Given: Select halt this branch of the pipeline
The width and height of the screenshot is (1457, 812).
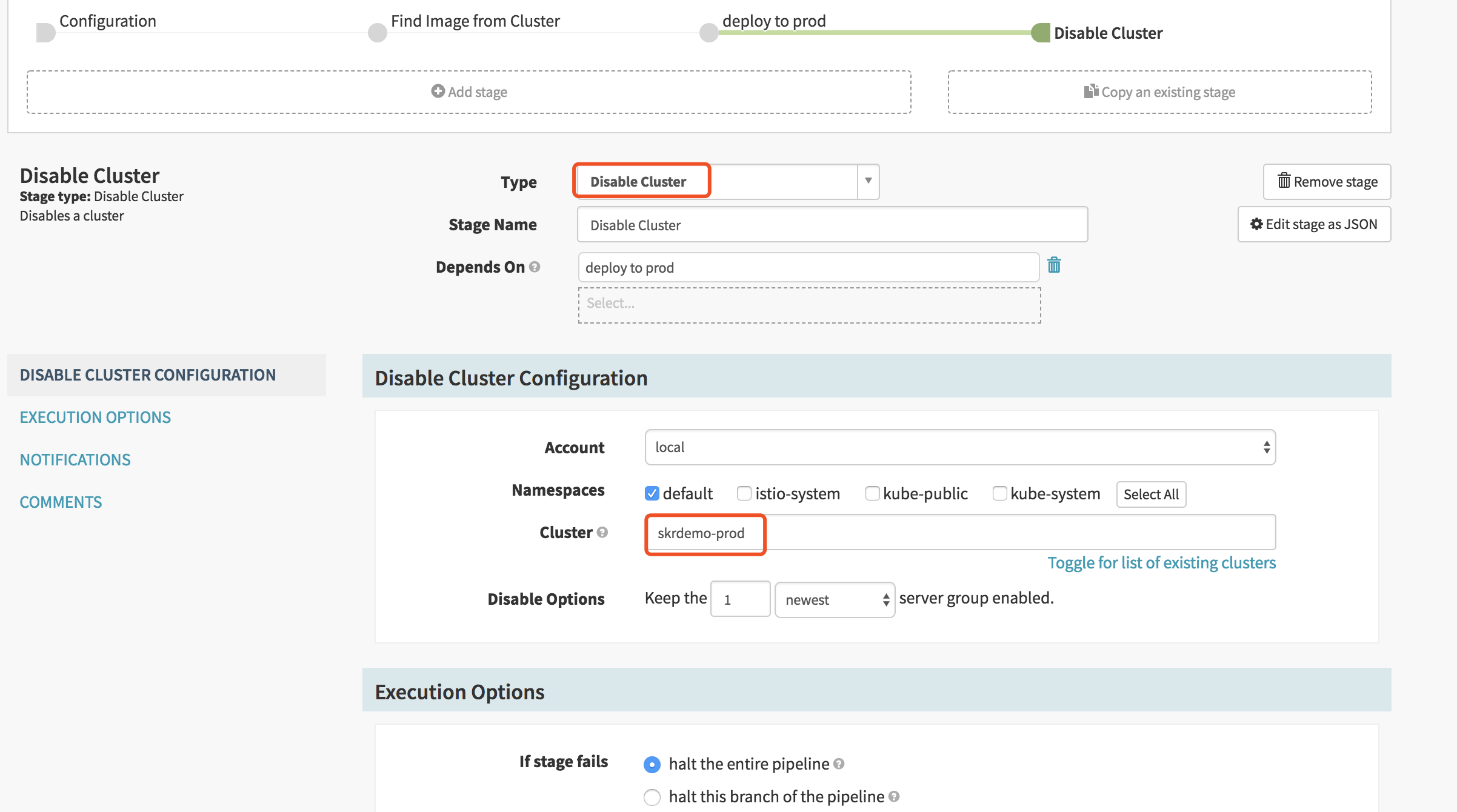Looking at the screenshot, I should point(652,796).
